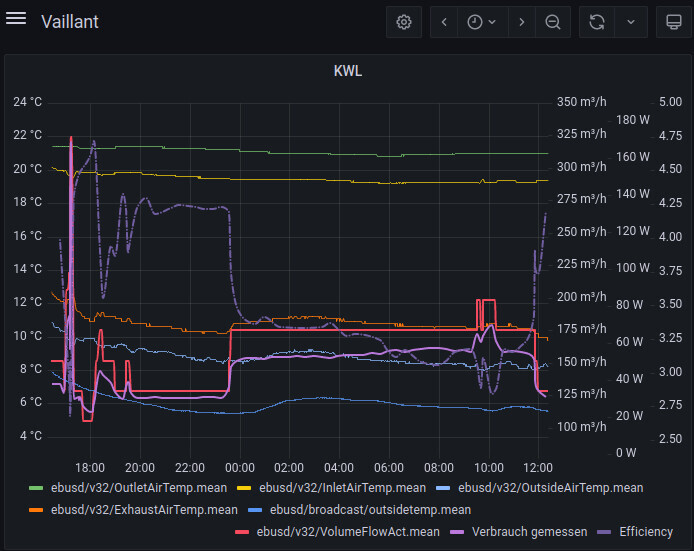Shift time range forward

coord(521,22)
